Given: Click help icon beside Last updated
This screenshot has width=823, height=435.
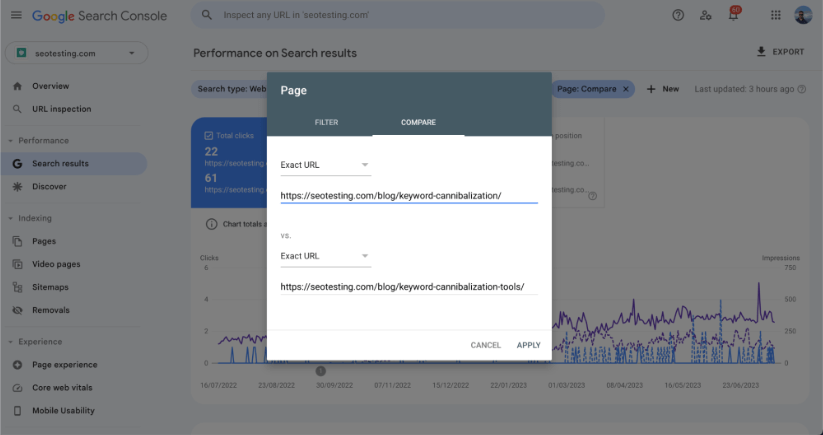Looking at the screenshot, I should point(801,89).
